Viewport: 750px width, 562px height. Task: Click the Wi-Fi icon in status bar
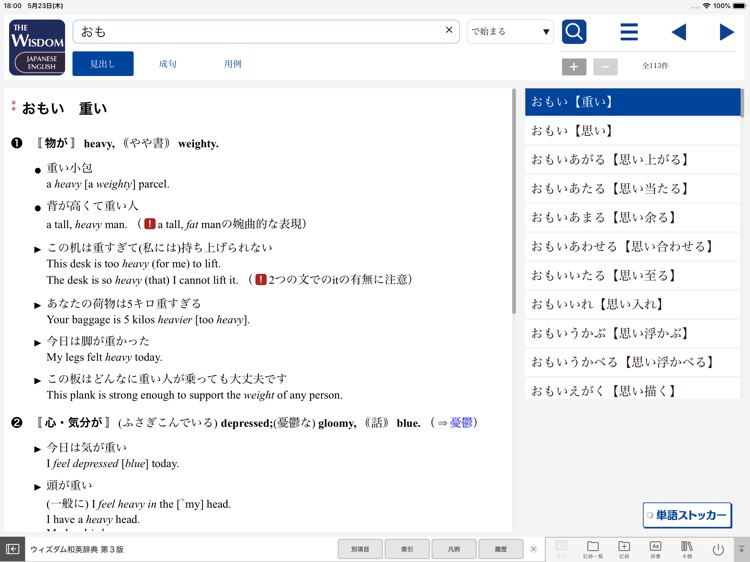706,6
